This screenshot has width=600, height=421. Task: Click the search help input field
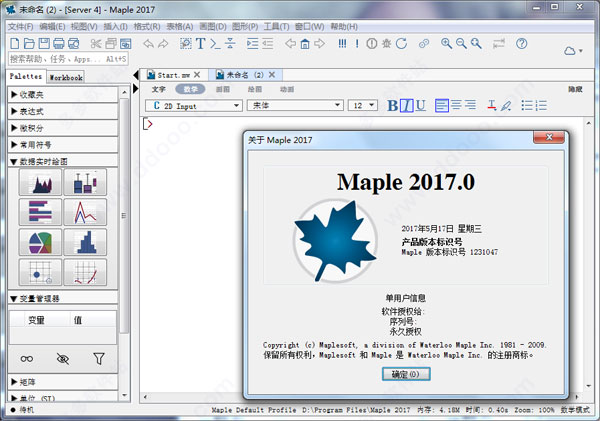pyautogui.click(x=68, y=59)
